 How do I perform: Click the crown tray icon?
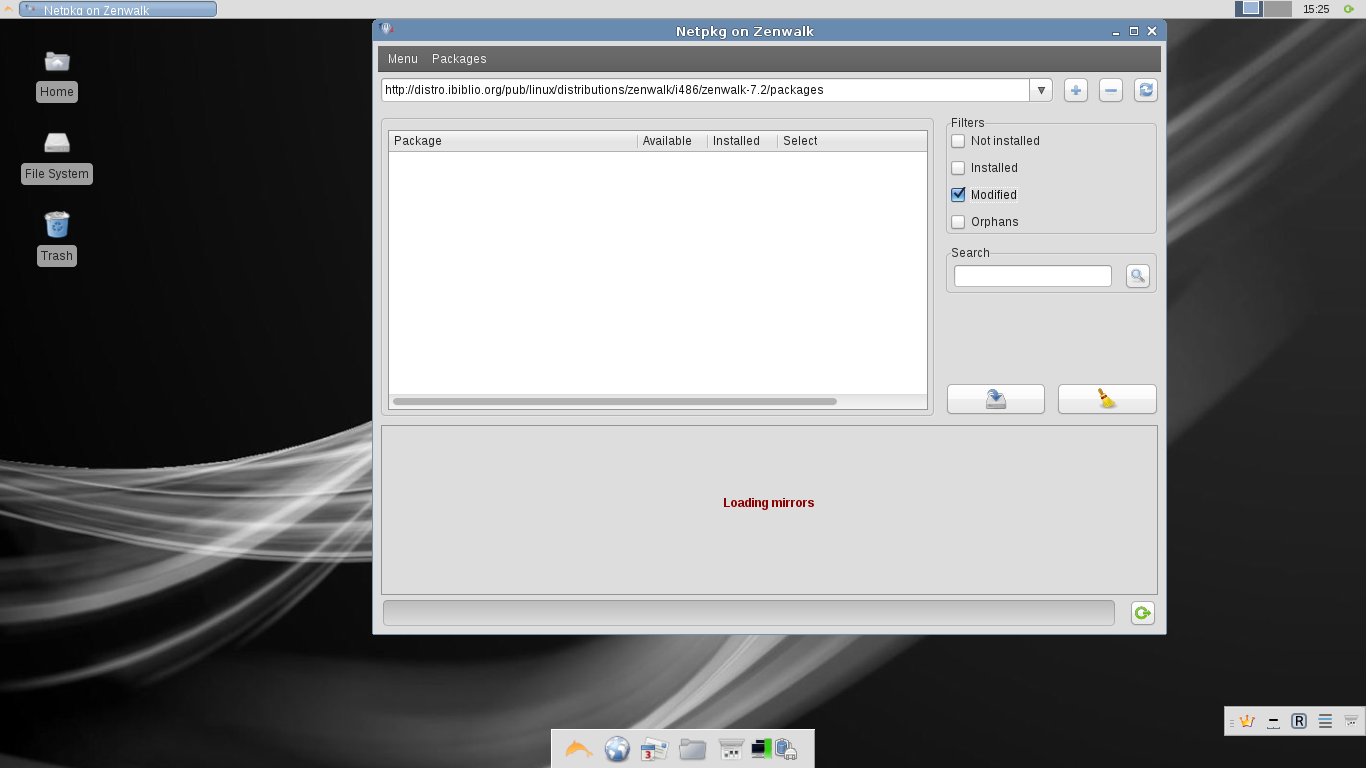coord(1247,721)
